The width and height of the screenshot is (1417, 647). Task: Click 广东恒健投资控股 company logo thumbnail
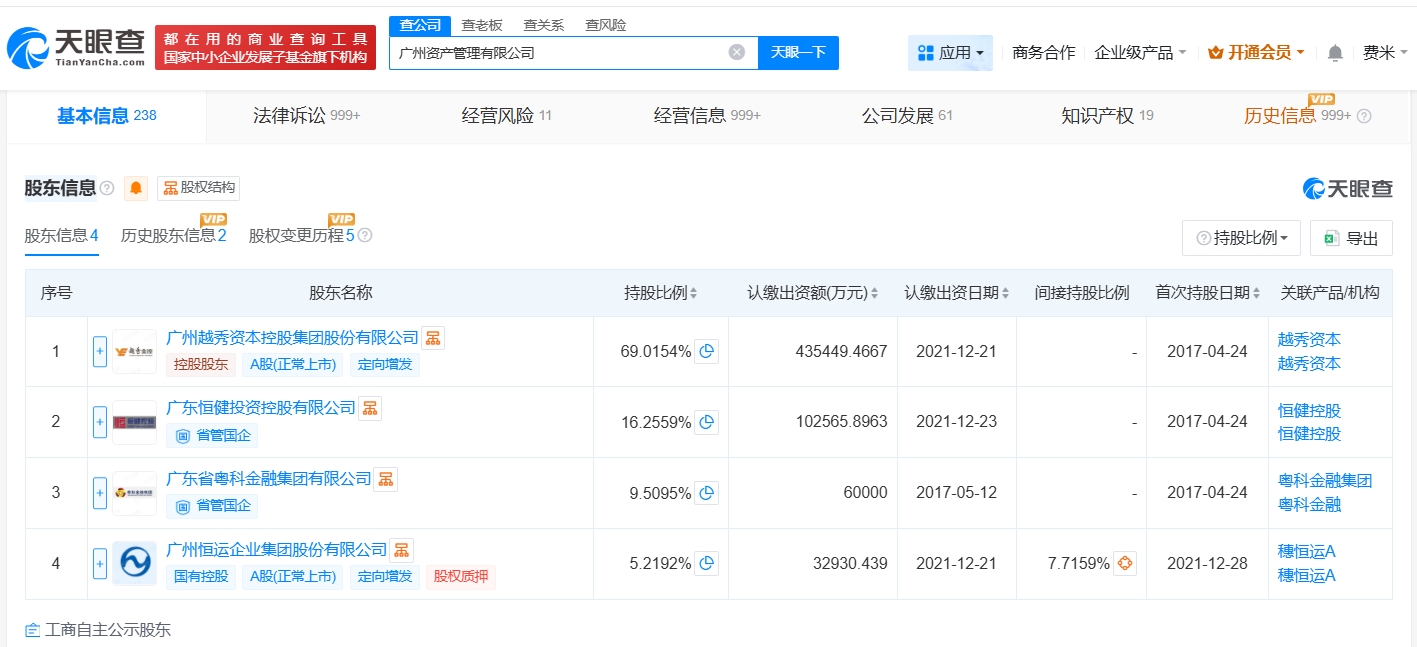pos(134,422)
